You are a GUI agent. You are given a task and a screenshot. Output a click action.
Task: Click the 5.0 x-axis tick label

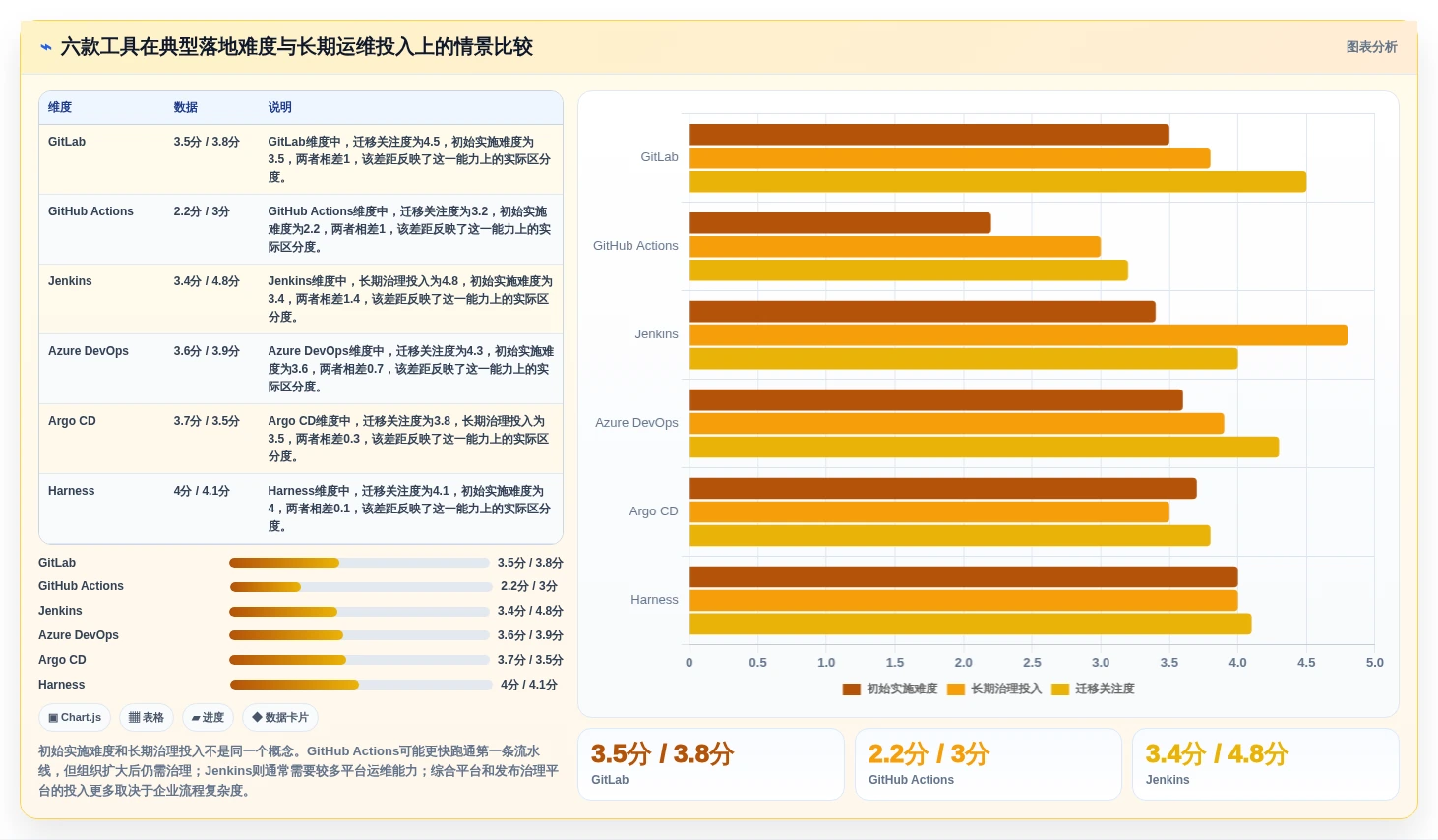click(1374, 663)
